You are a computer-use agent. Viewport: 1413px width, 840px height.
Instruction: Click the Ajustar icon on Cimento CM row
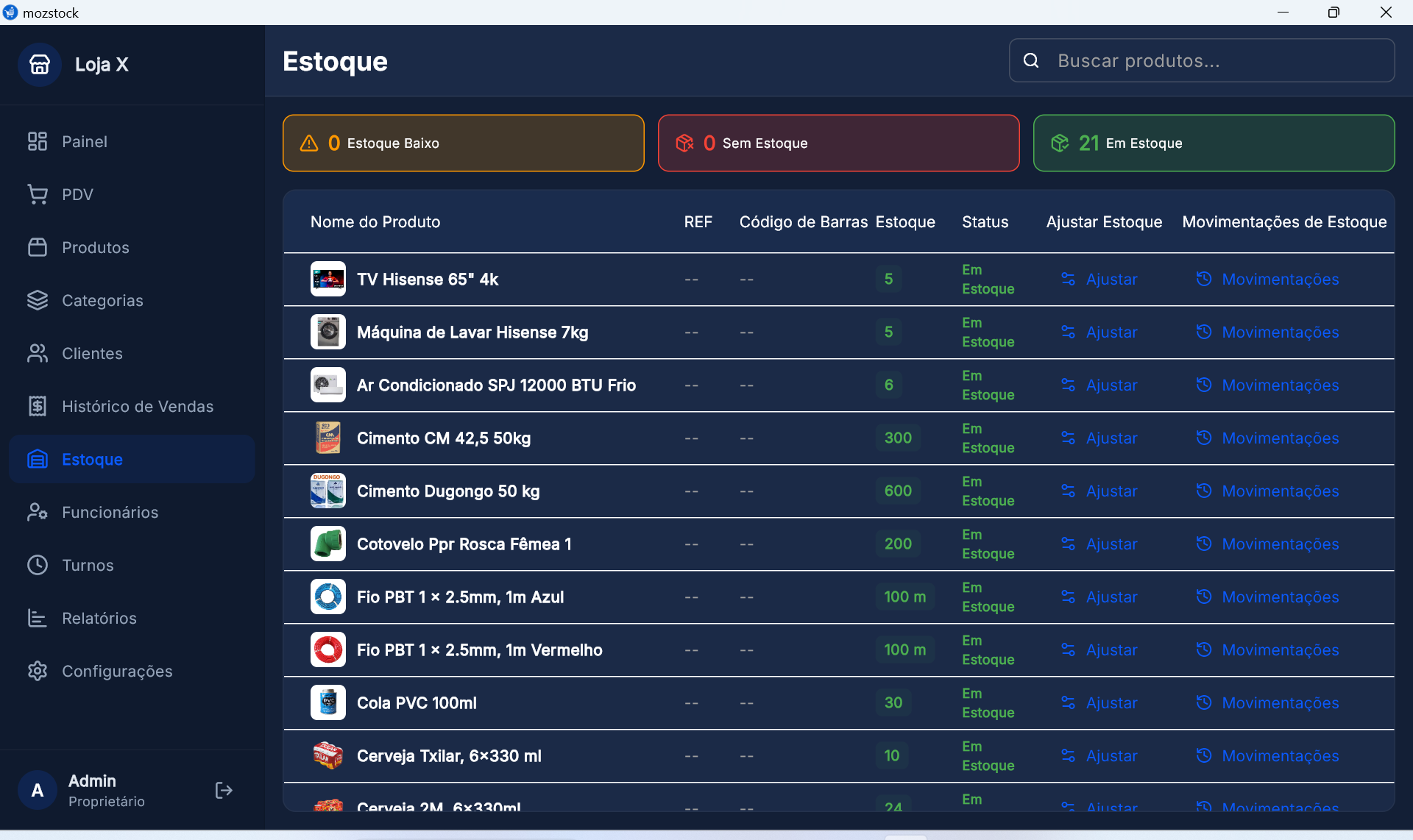[x=1069, y=438]
